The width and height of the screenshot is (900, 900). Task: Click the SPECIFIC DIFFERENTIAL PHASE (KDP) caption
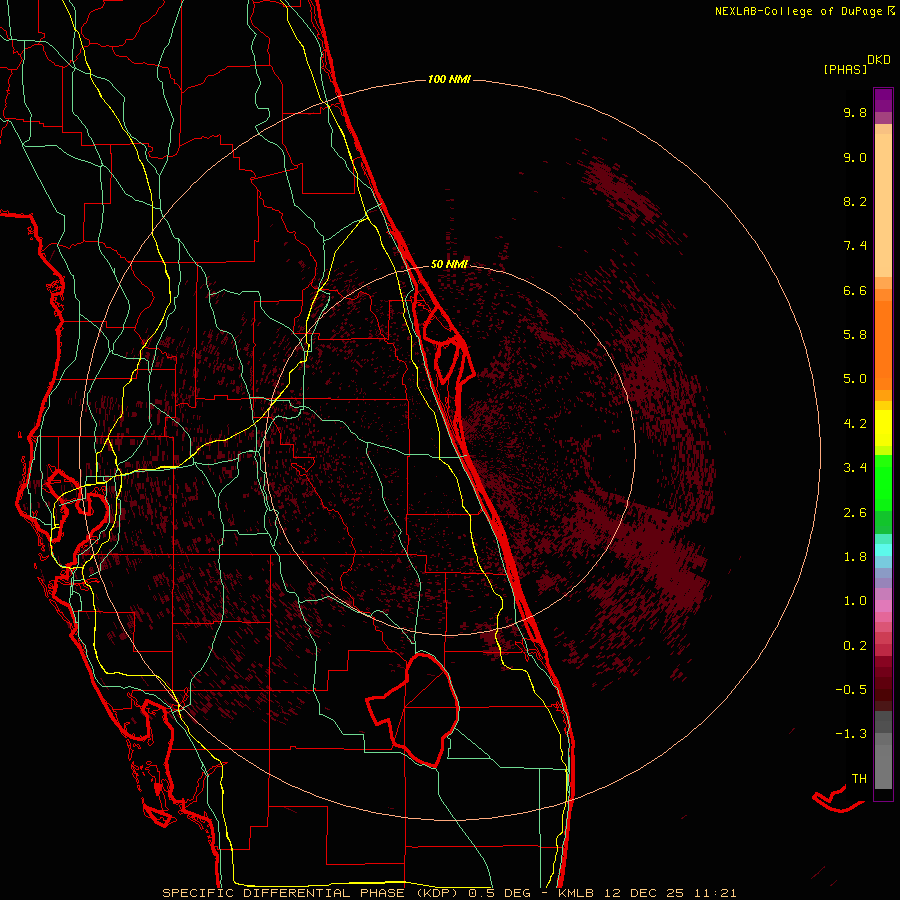point(312,893)
